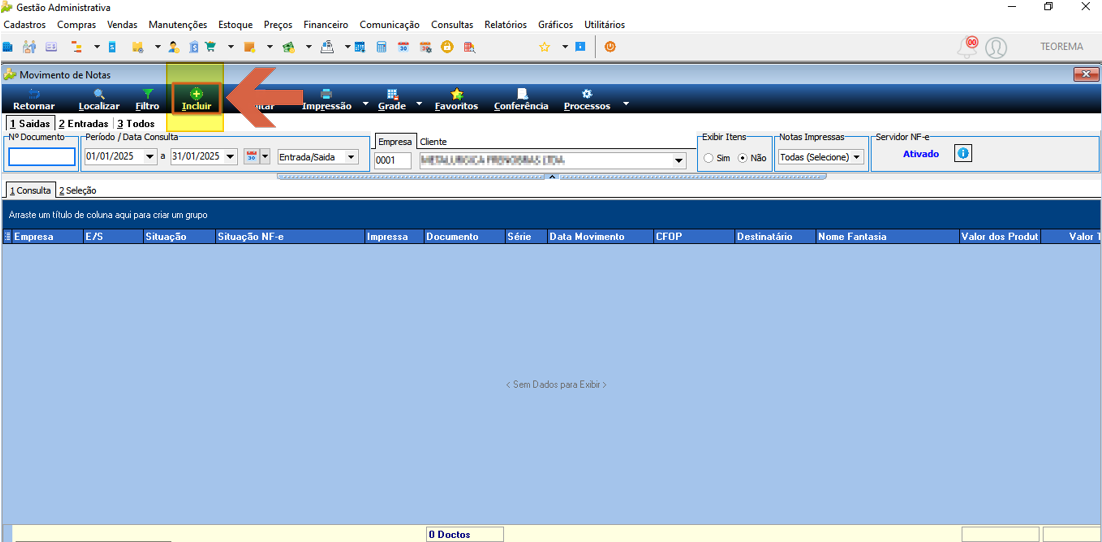The image size is (1102, 542).
Task: Click the Filtro button
Action: (148, 99)
